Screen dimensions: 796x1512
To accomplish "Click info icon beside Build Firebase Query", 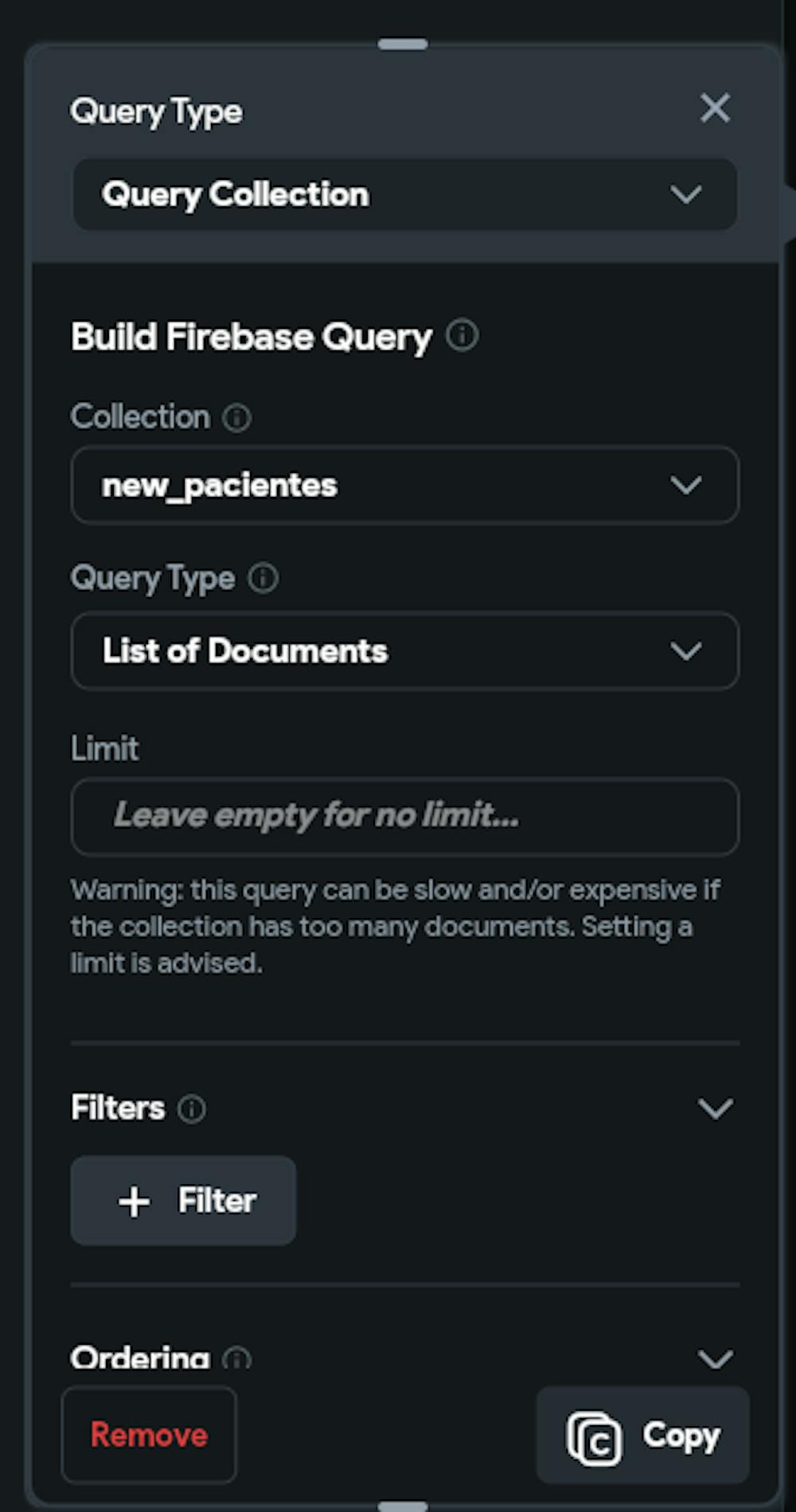I will click(462, 336).
